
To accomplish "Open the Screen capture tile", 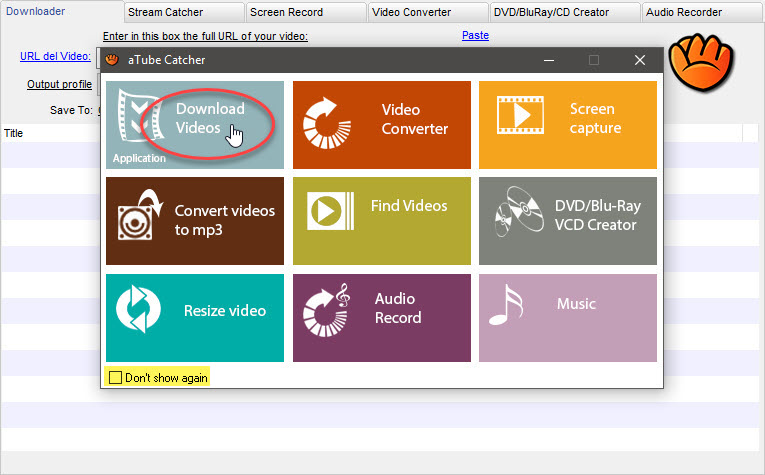I will pyautogui.click(x=568, y=125).
